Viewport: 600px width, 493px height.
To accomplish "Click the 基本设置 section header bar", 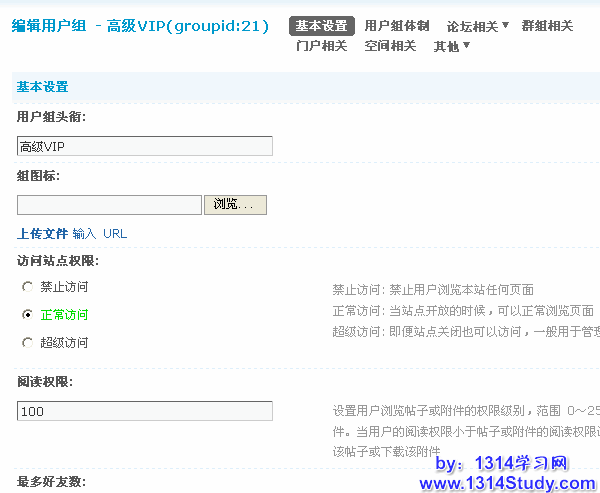I will click(x=300, y=88).
